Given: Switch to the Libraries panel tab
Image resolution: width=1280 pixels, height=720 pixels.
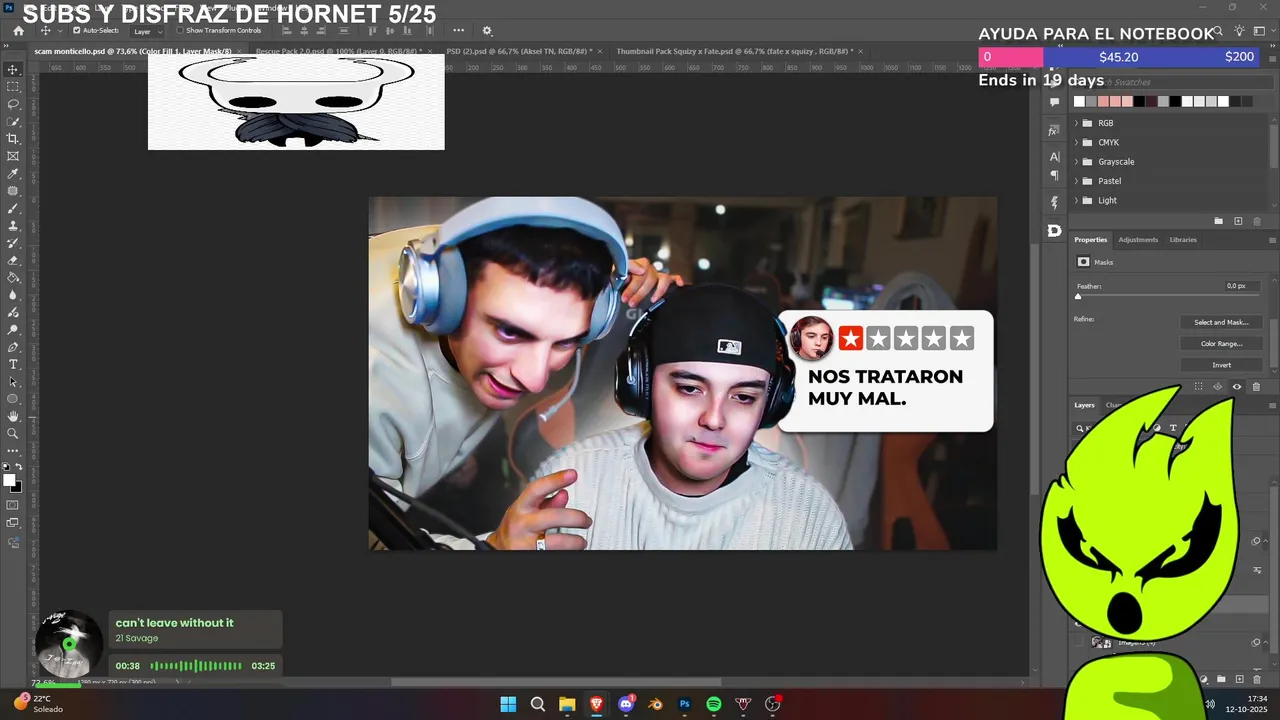Looking at the screenshot, I should click(1183, 240).
